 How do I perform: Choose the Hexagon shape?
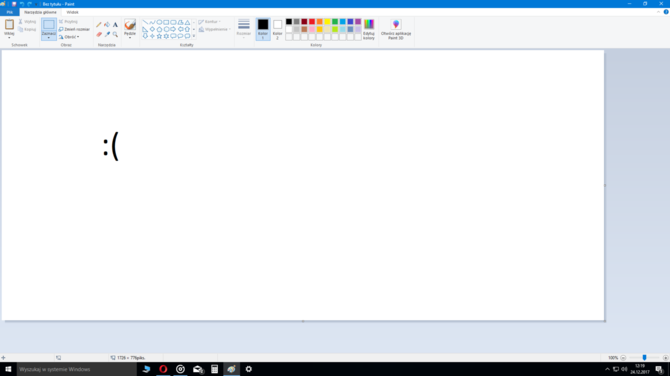pos(166,29)
